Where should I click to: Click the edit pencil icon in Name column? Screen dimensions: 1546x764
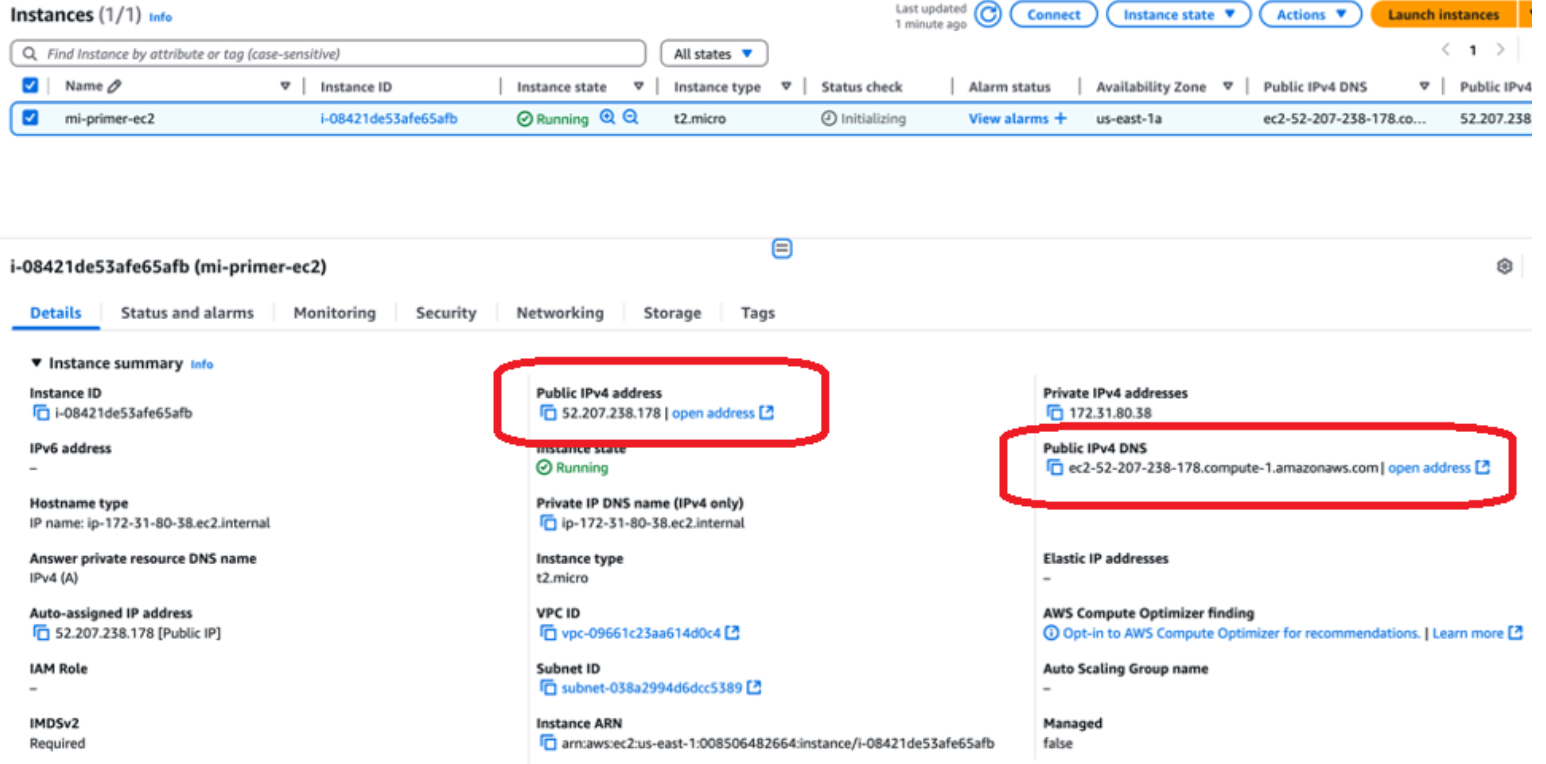pyautogui.click(x=115, y=87)
